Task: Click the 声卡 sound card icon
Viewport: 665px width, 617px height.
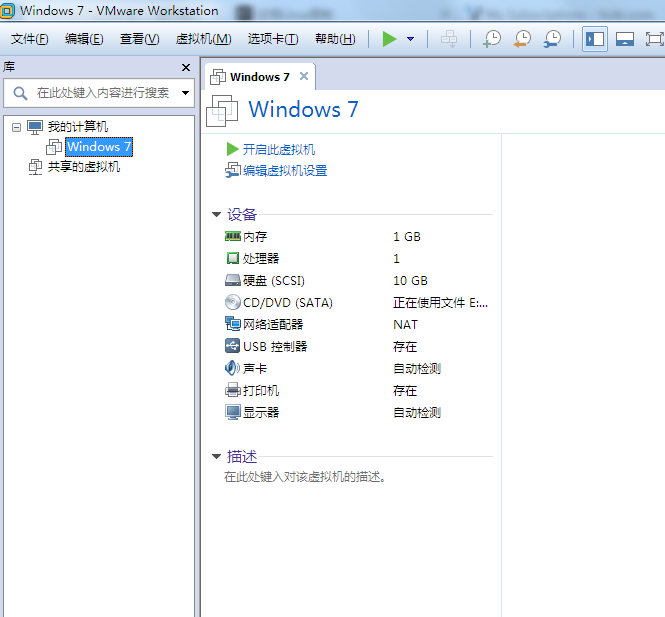Action: pyautogui.click(x=232, y=368)
